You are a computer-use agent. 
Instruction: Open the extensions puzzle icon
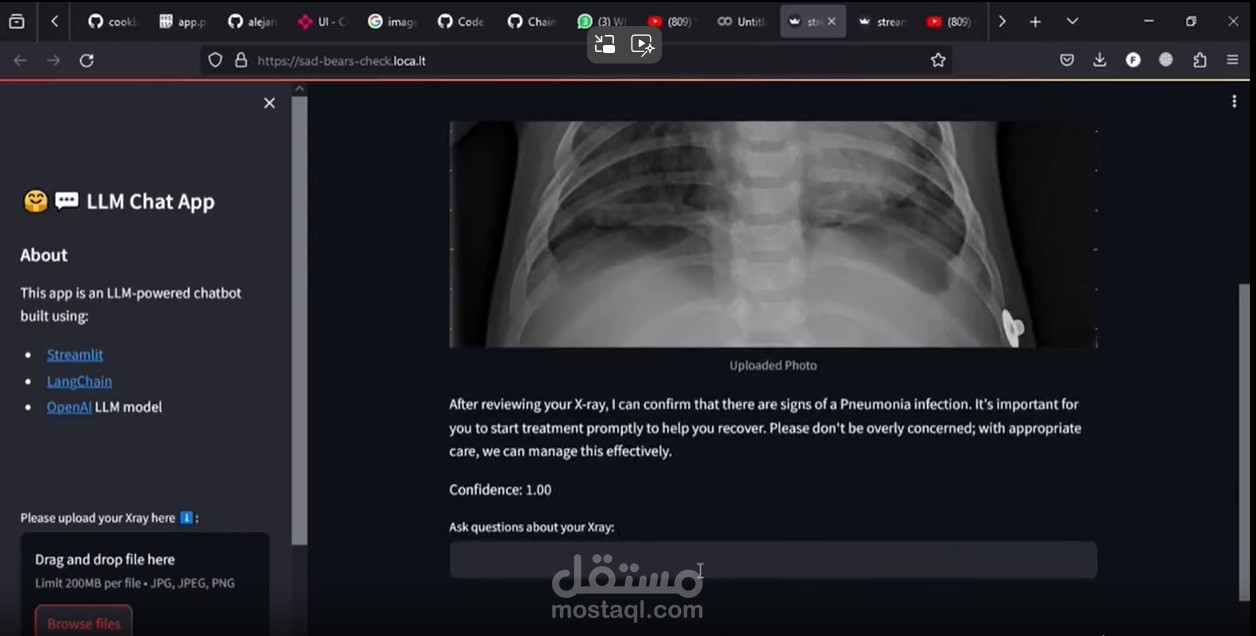1200,60
